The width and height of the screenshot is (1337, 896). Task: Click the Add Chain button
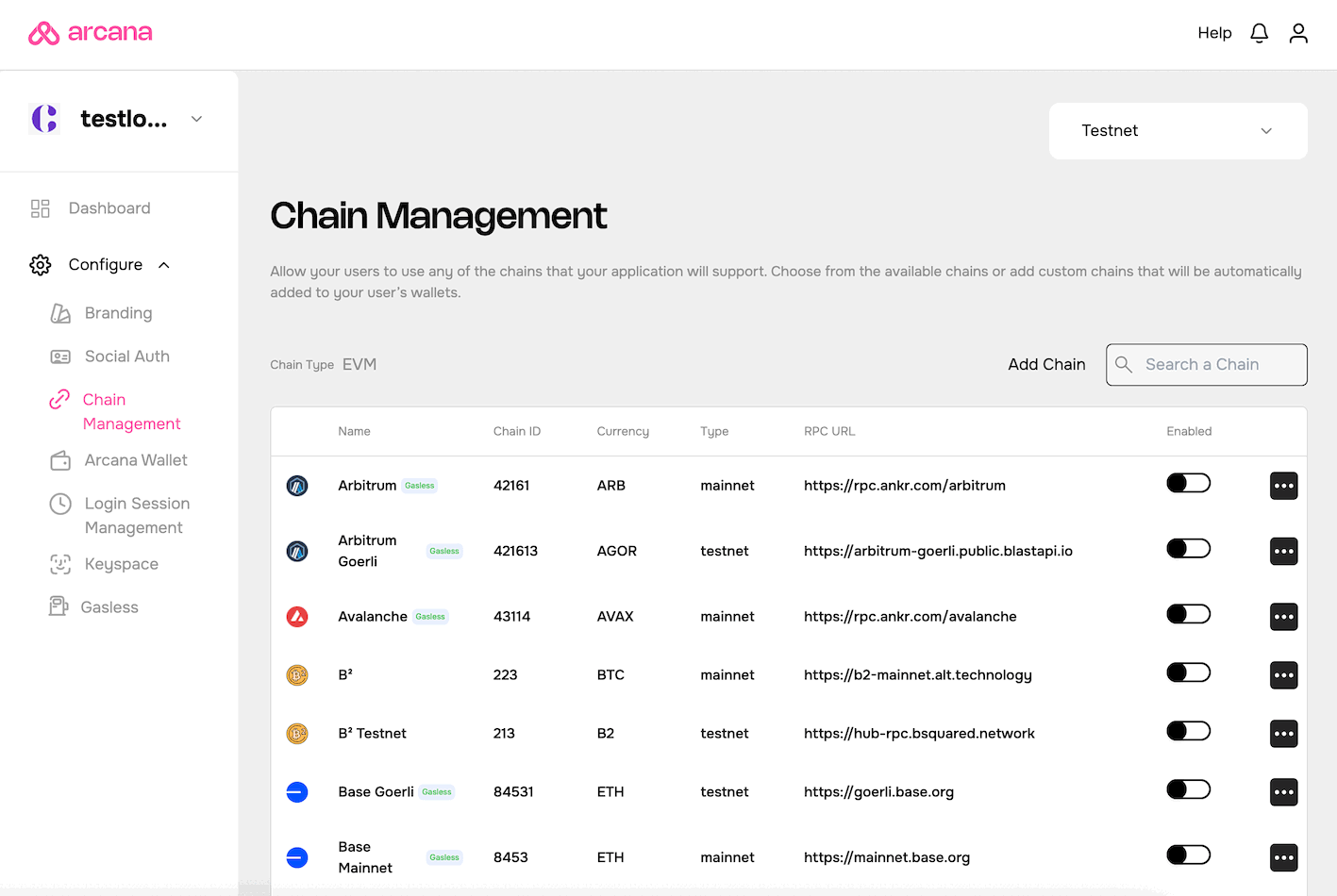[1046, 364]
